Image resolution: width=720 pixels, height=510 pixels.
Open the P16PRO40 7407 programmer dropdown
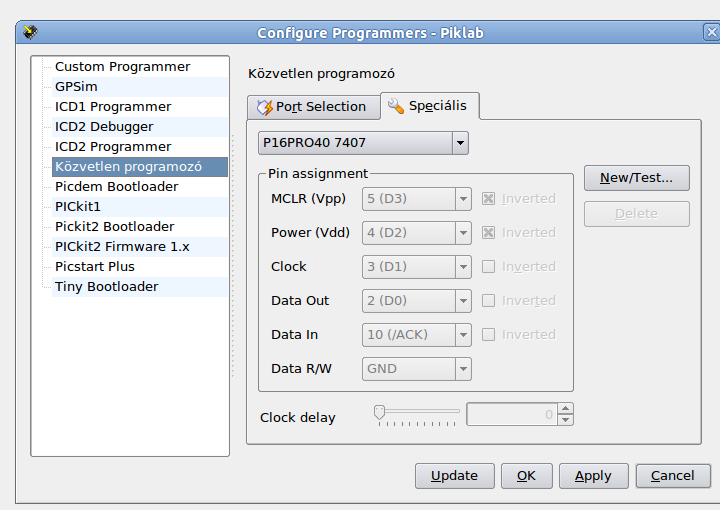pos(460,143)
